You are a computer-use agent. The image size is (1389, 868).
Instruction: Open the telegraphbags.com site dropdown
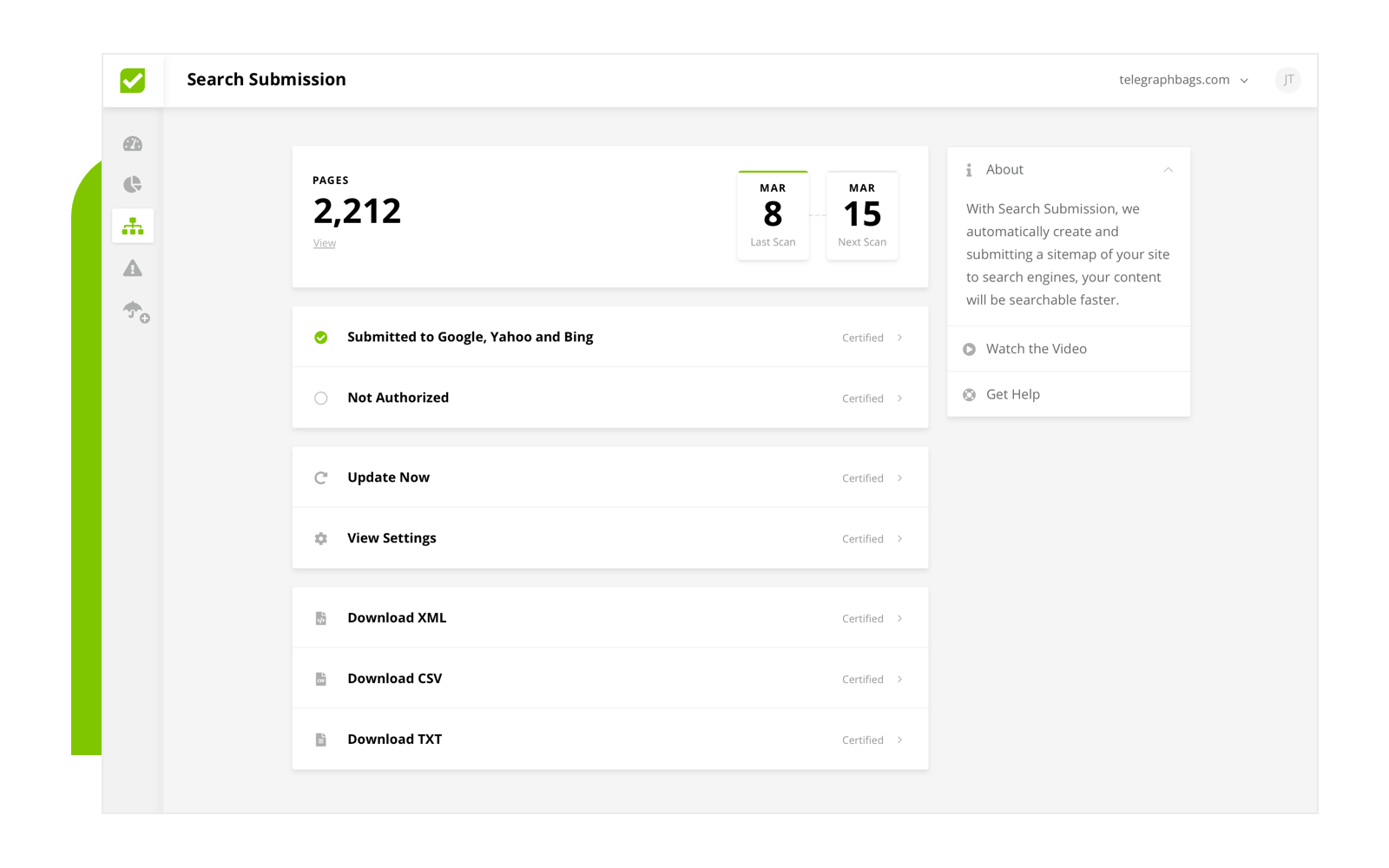pos(1183,80)
